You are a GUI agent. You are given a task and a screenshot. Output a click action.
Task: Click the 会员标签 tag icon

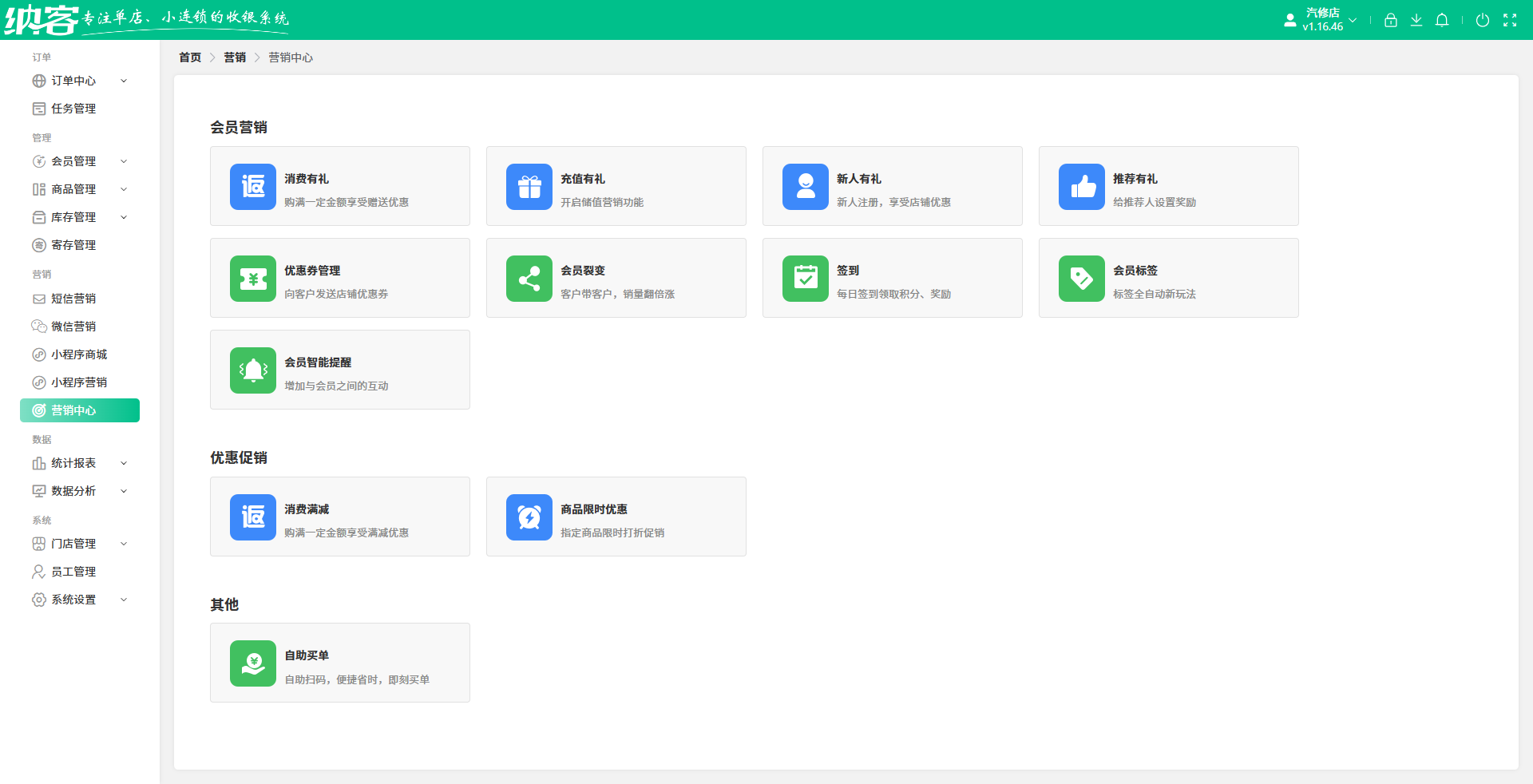point(1082,279)
